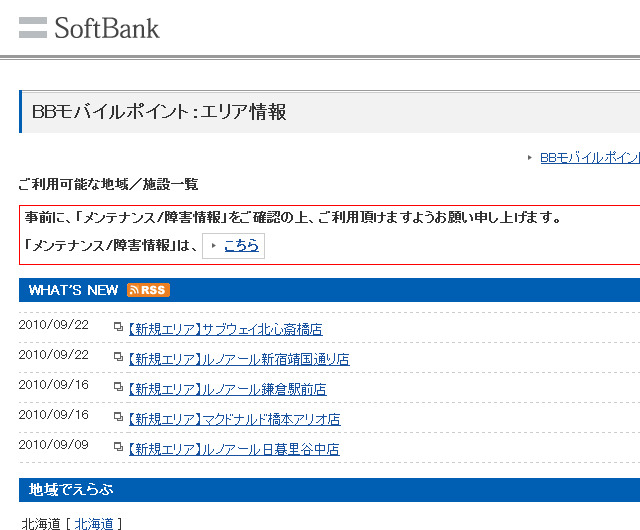Click new-window icon beside ルノアール新宿靖国通り店

click(x=119, y=357)
